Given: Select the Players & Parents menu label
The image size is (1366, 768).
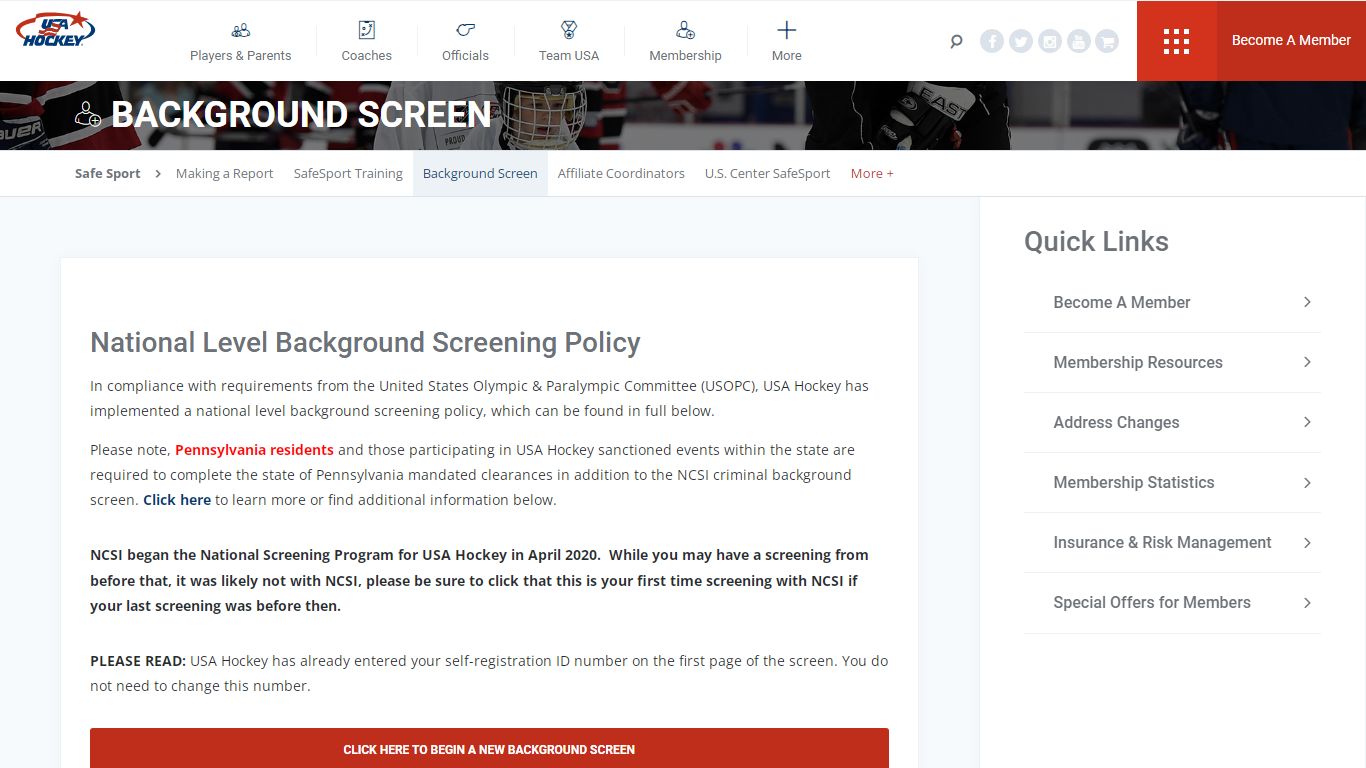Looking at the screenshot, I should (x=241, y=56).
